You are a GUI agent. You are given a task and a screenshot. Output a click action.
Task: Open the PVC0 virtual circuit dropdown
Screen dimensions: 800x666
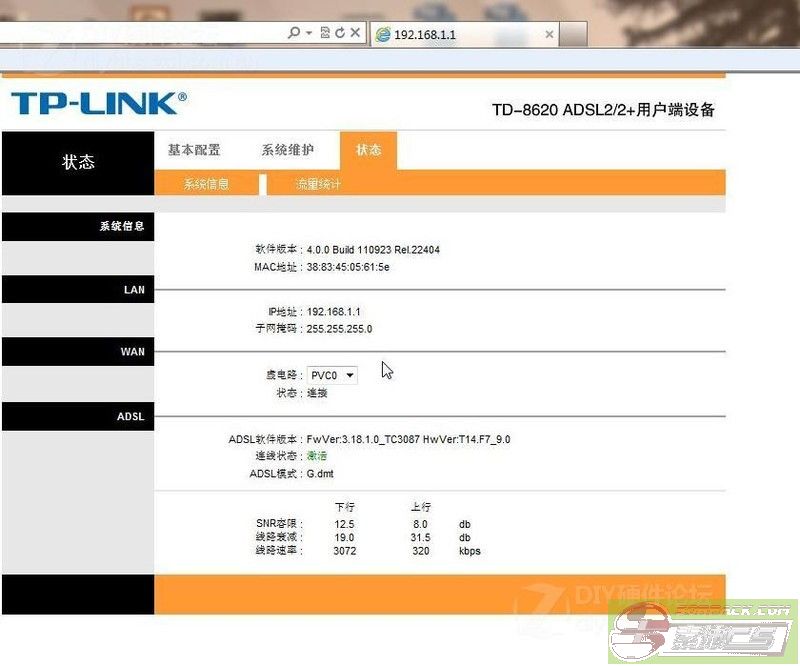[x=332, y=375]
